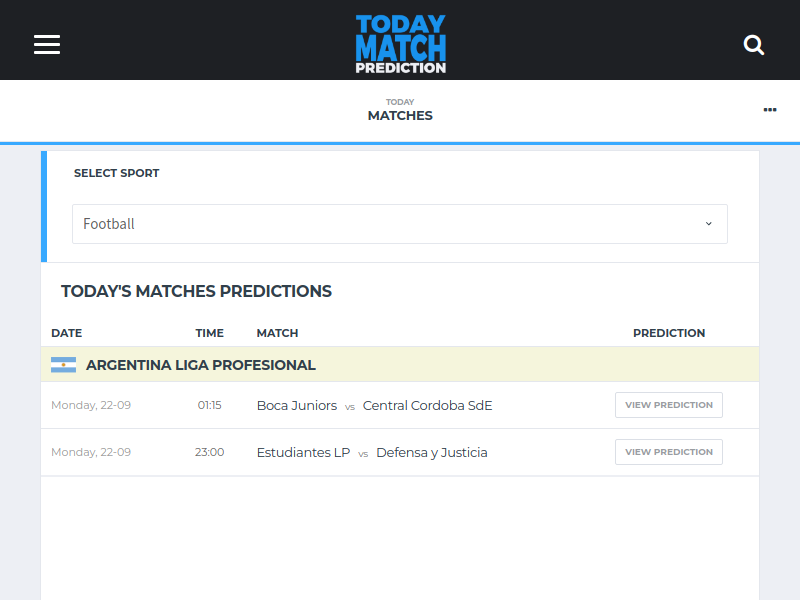Open the three-dots more options menu
800x600 pixels.
coord(770,110)
